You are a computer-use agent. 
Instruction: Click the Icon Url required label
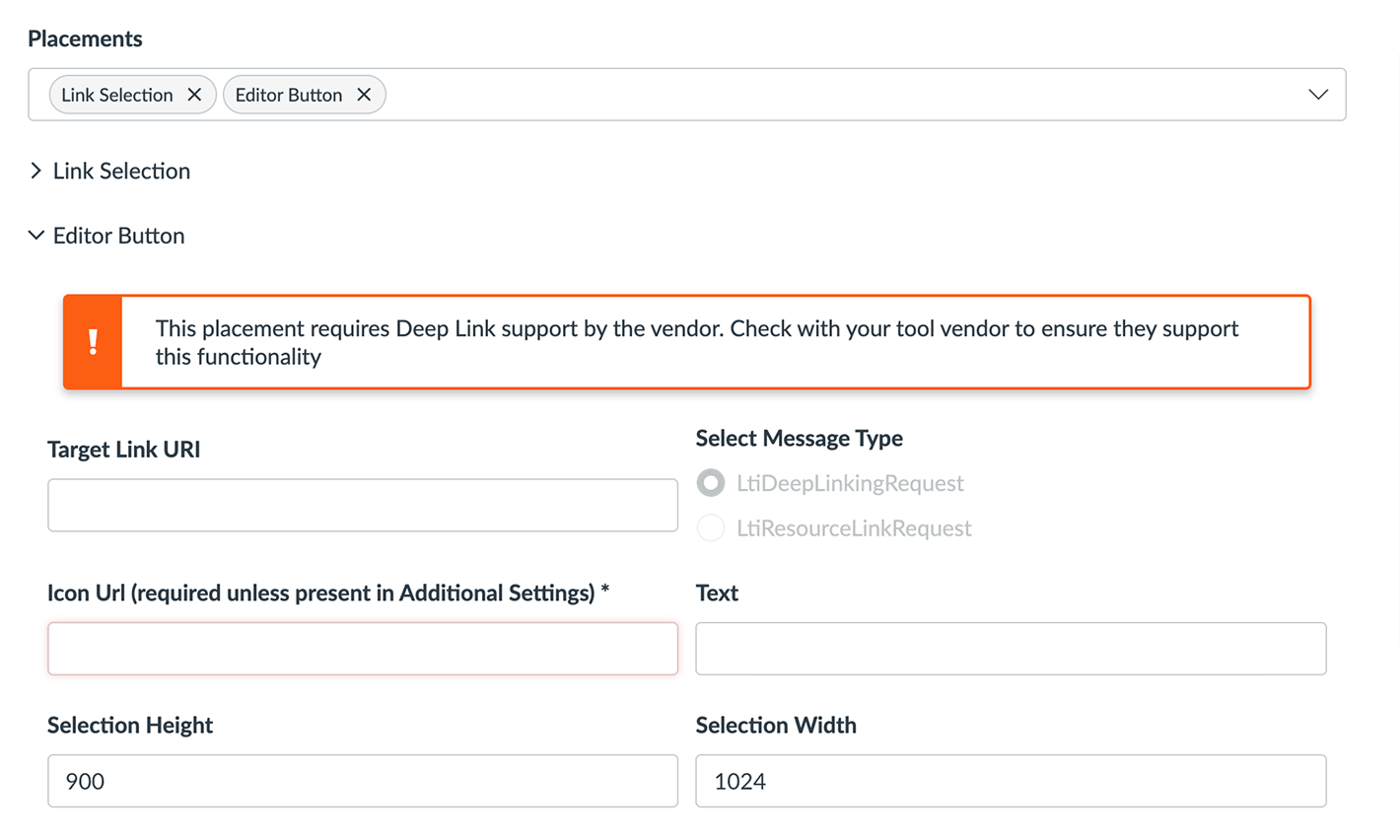[328, 593]
